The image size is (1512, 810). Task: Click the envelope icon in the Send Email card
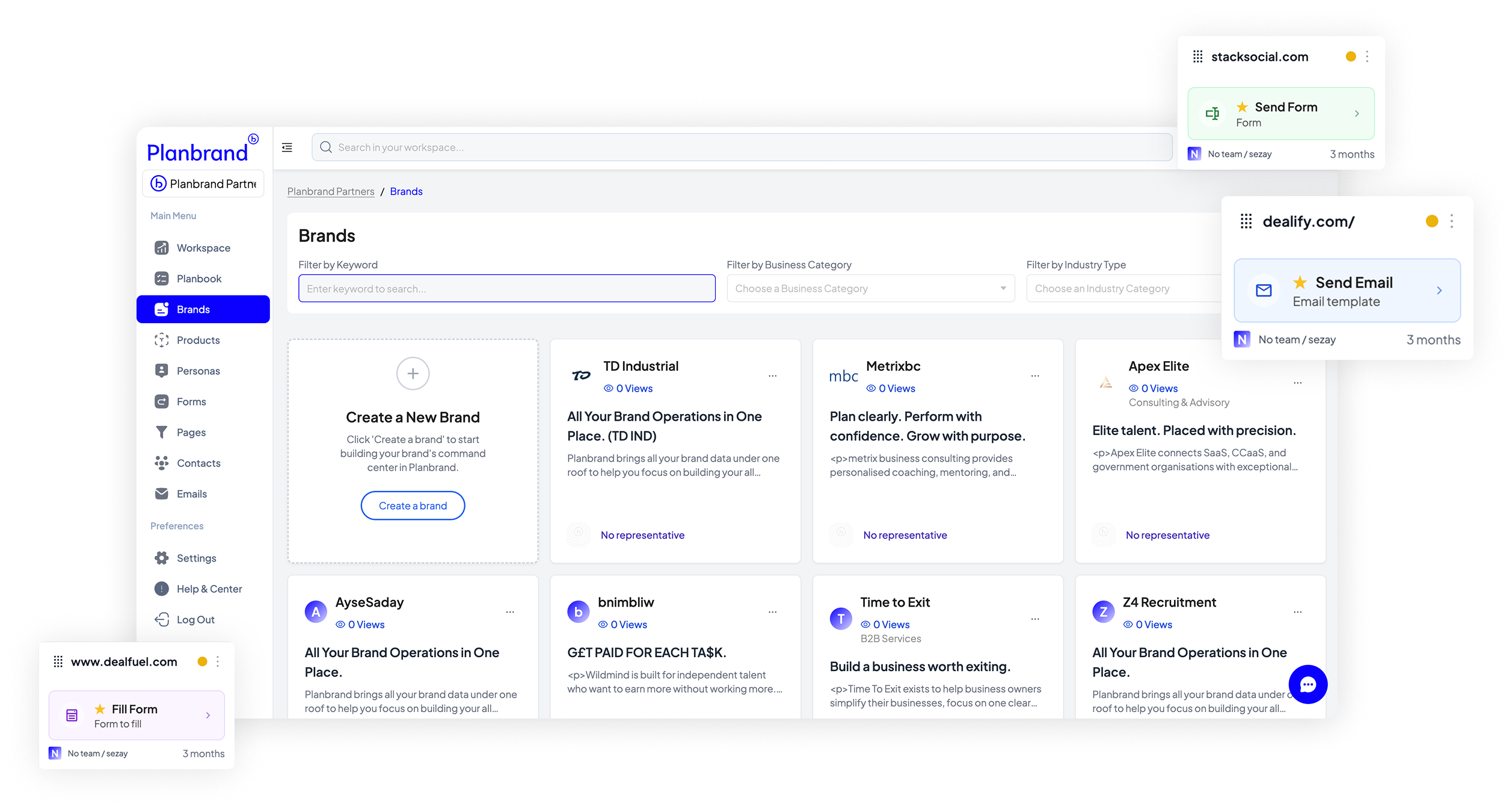coord(1264,291)
